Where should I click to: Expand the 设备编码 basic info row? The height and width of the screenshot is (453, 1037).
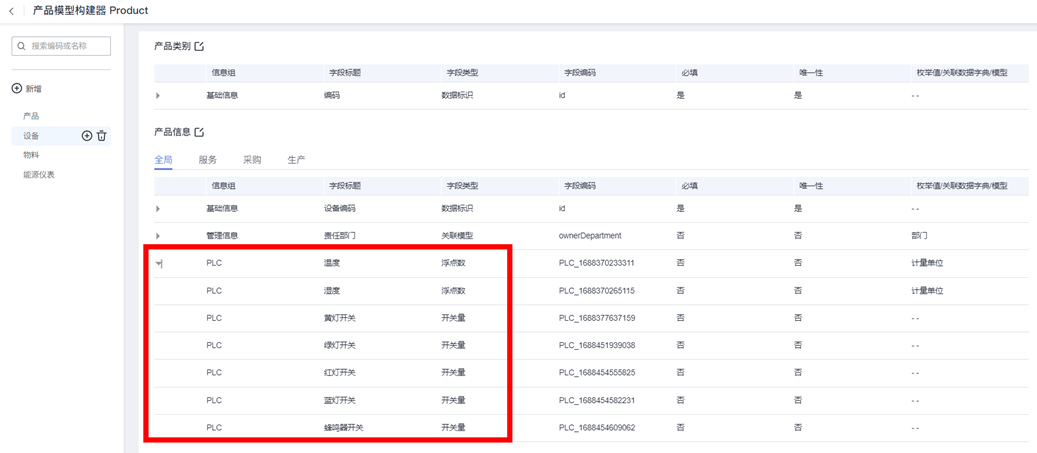click(x=158, y=209)
